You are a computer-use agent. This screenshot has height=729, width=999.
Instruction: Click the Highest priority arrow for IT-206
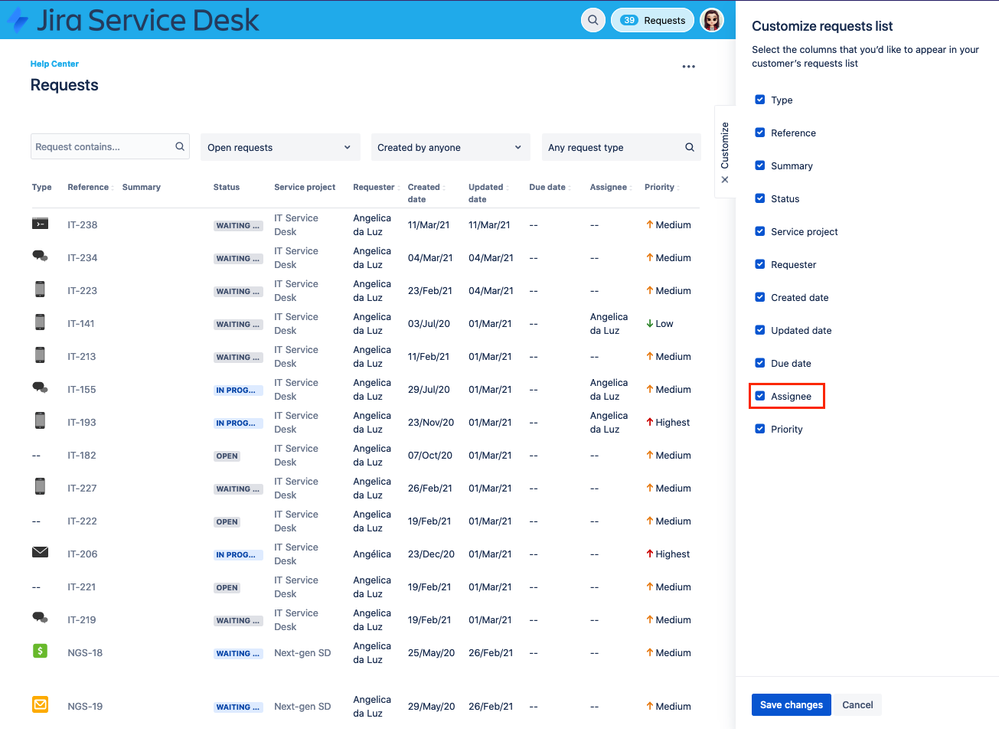point(650,554)
